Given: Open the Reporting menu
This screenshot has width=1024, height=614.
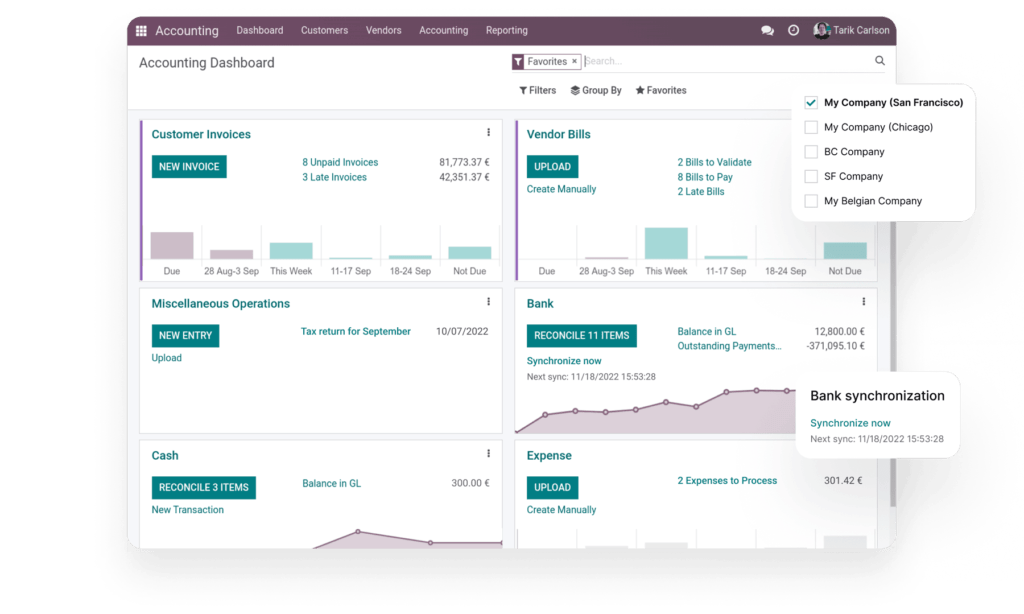Looking at the screenshot, I should point(506,31).
